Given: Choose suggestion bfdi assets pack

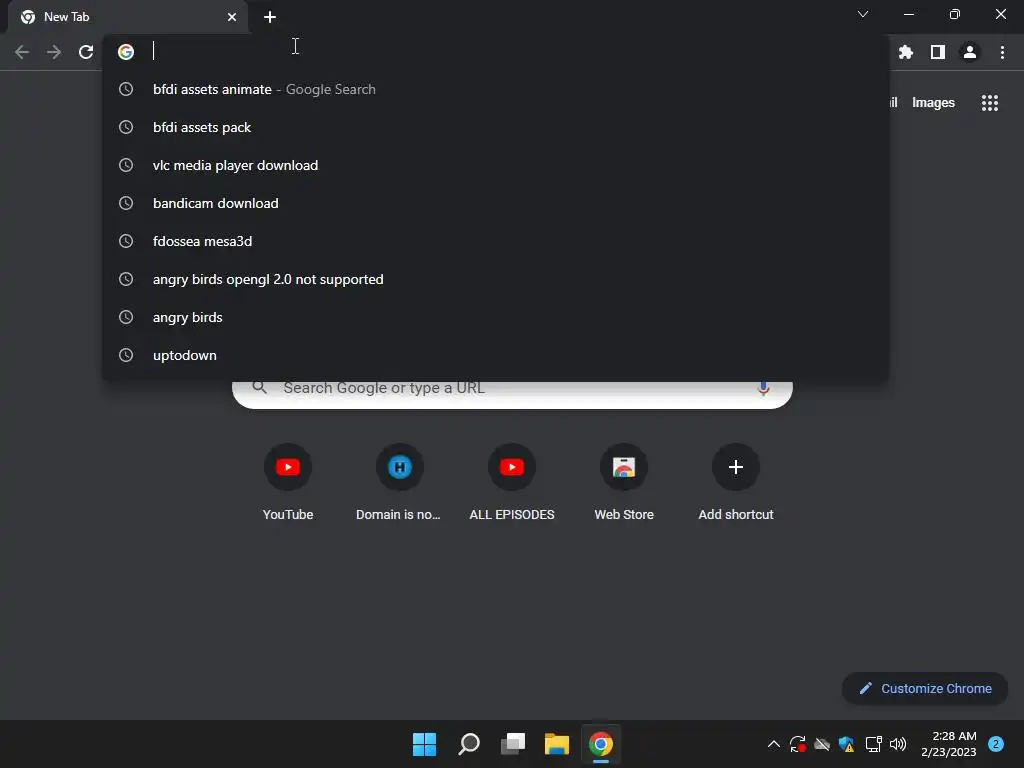Looking at the screenshot, I should [495, 127].
